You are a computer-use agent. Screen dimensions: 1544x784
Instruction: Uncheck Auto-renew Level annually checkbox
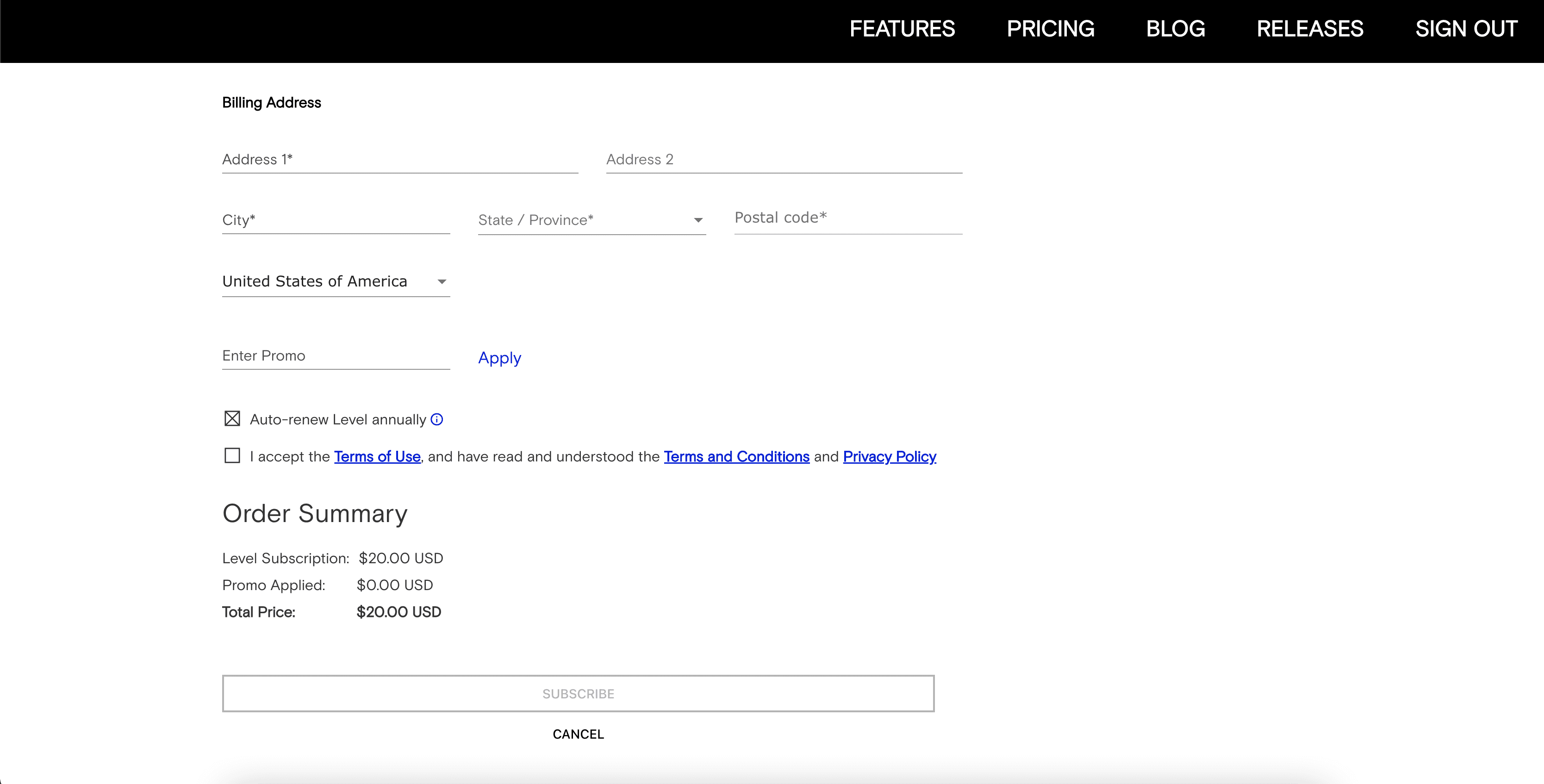(x=232, y=418)
